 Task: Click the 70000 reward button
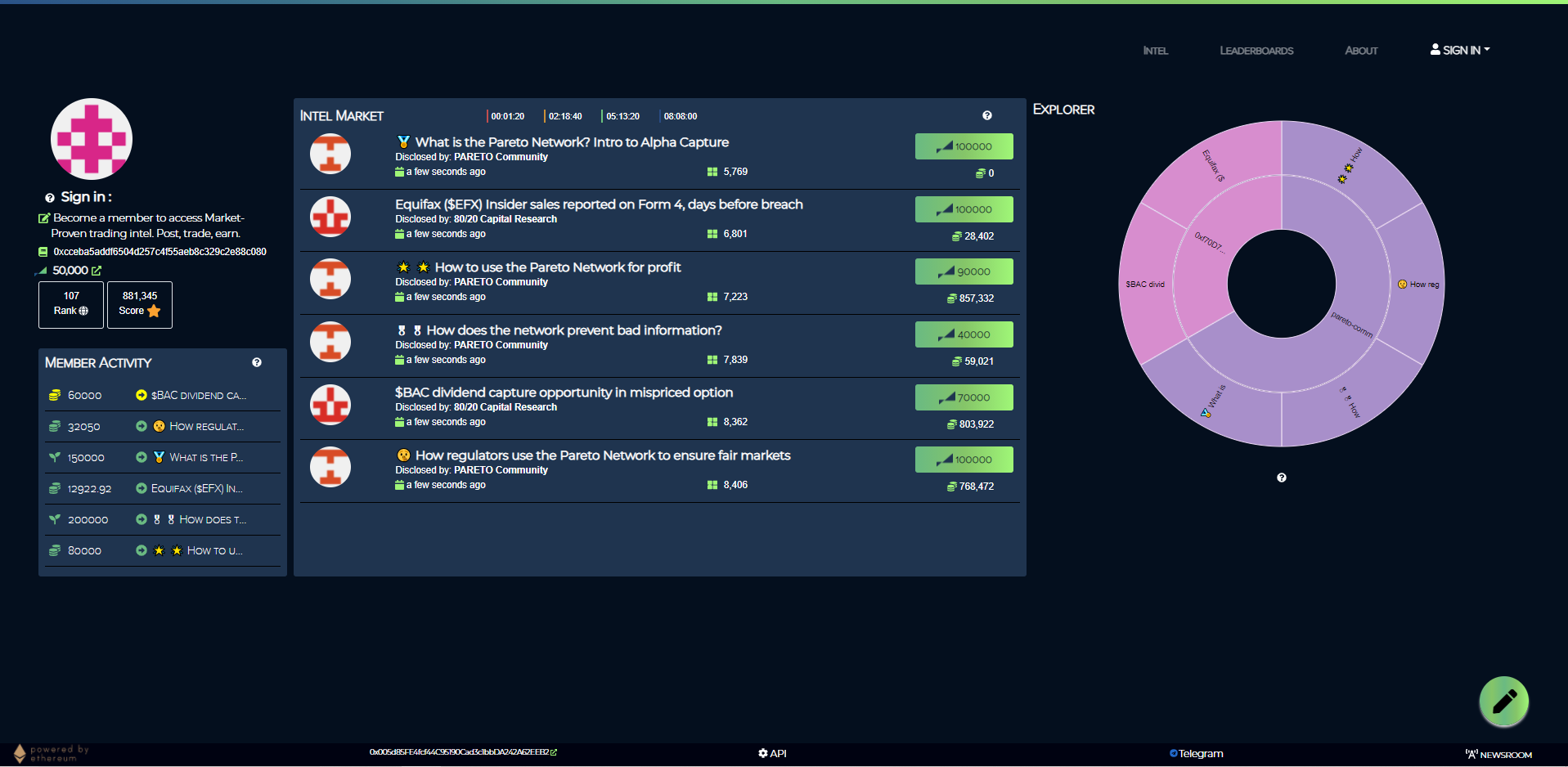tap(964, 397)
